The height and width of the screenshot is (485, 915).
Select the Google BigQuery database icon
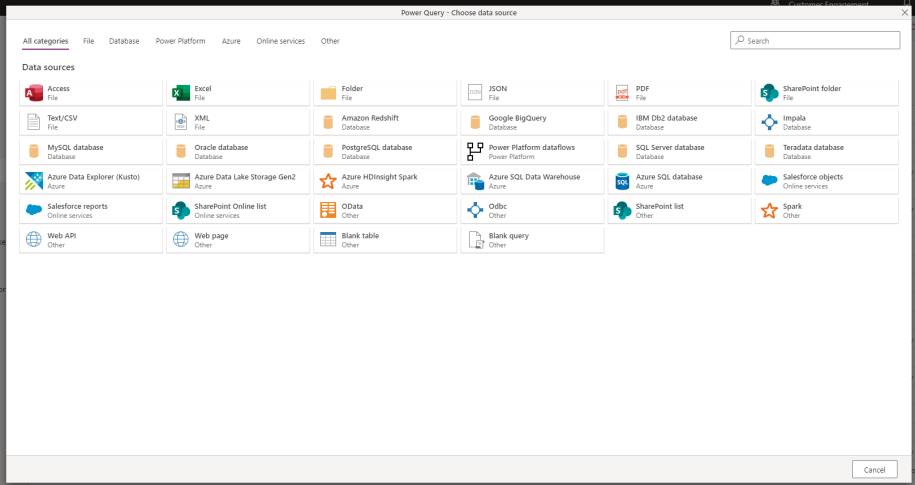(x=475, y=122)
